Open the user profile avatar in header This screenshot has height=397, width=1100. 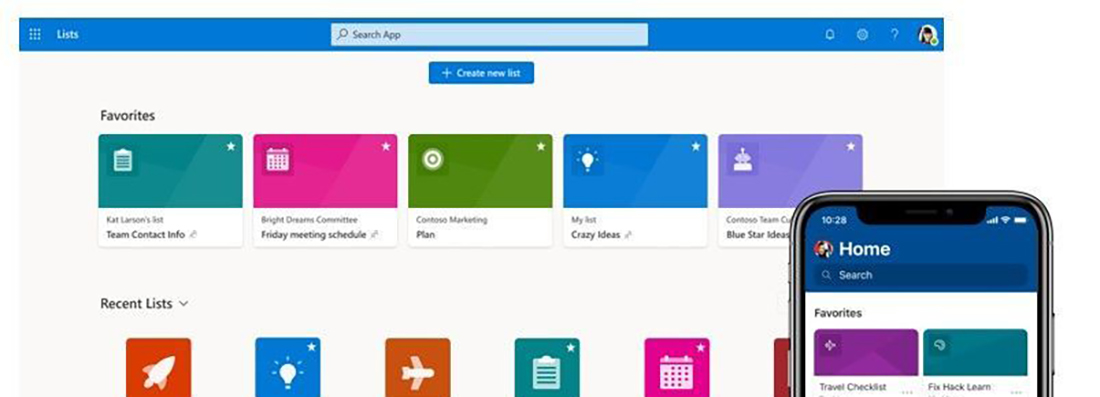click(927, 34)
